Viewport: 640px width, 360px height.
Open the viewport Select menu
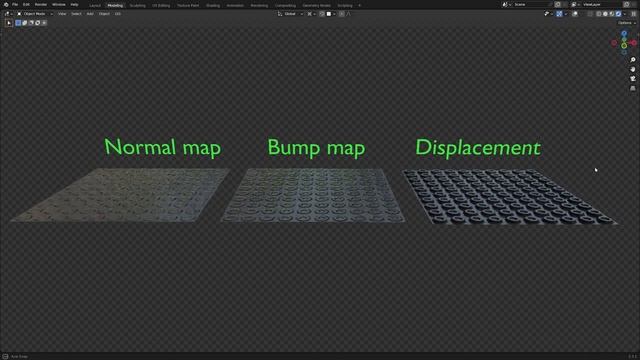(76, 14)
